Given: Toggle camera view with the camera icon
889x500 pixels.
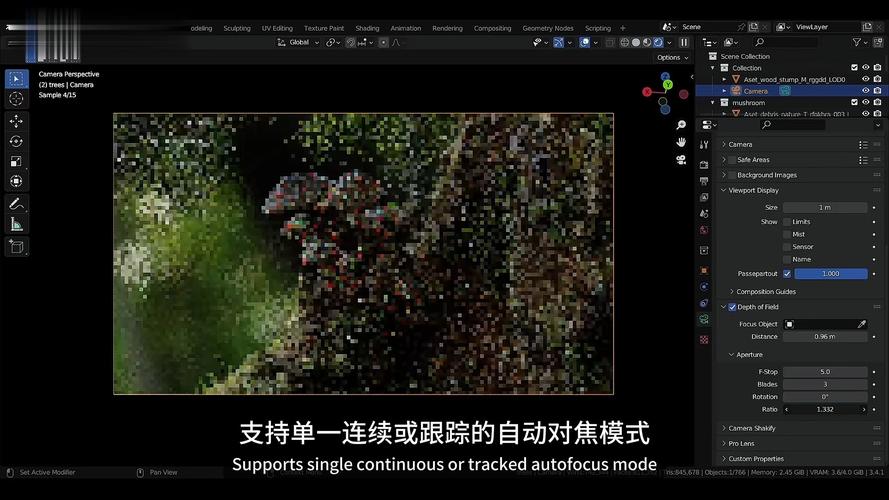Looking at the screenshot, I should [x=681, y=160].
